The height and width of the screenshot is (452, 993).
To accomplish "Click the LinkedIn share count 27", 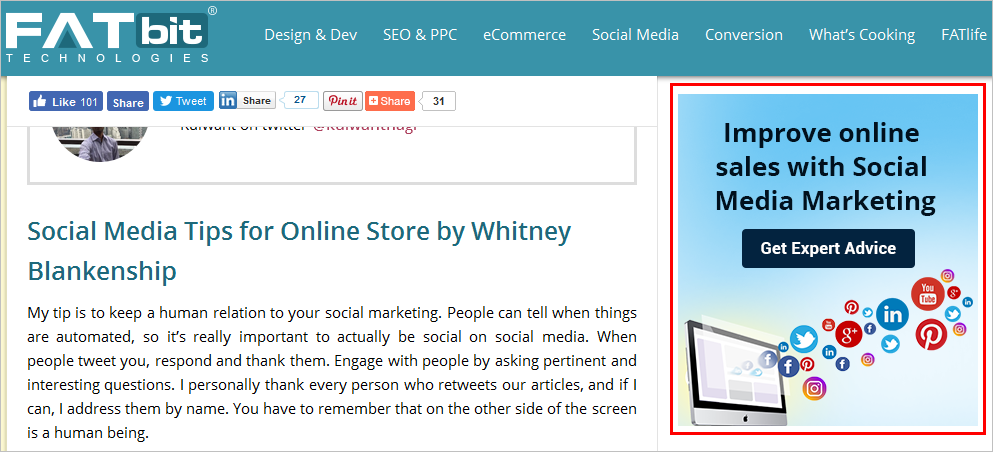I will click(x=300, y=100).
